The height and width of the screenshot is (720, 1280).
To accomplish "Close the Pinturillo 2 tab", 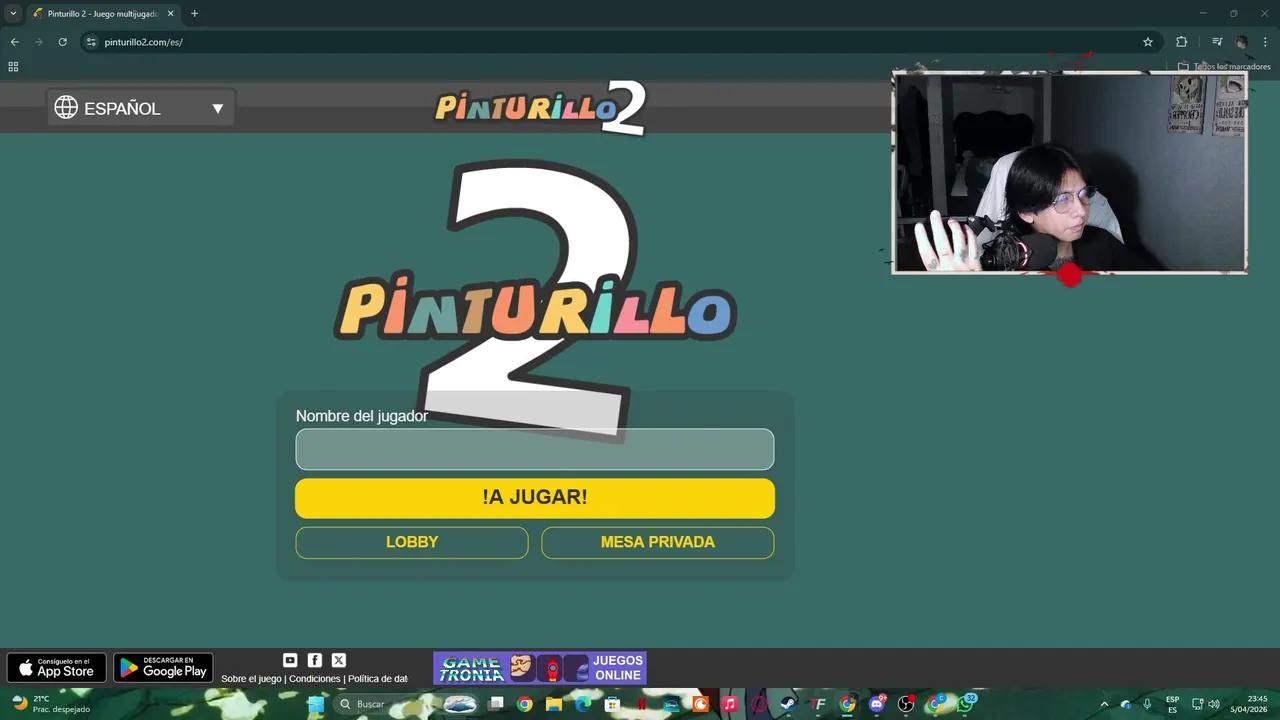I will coord(170,14).
